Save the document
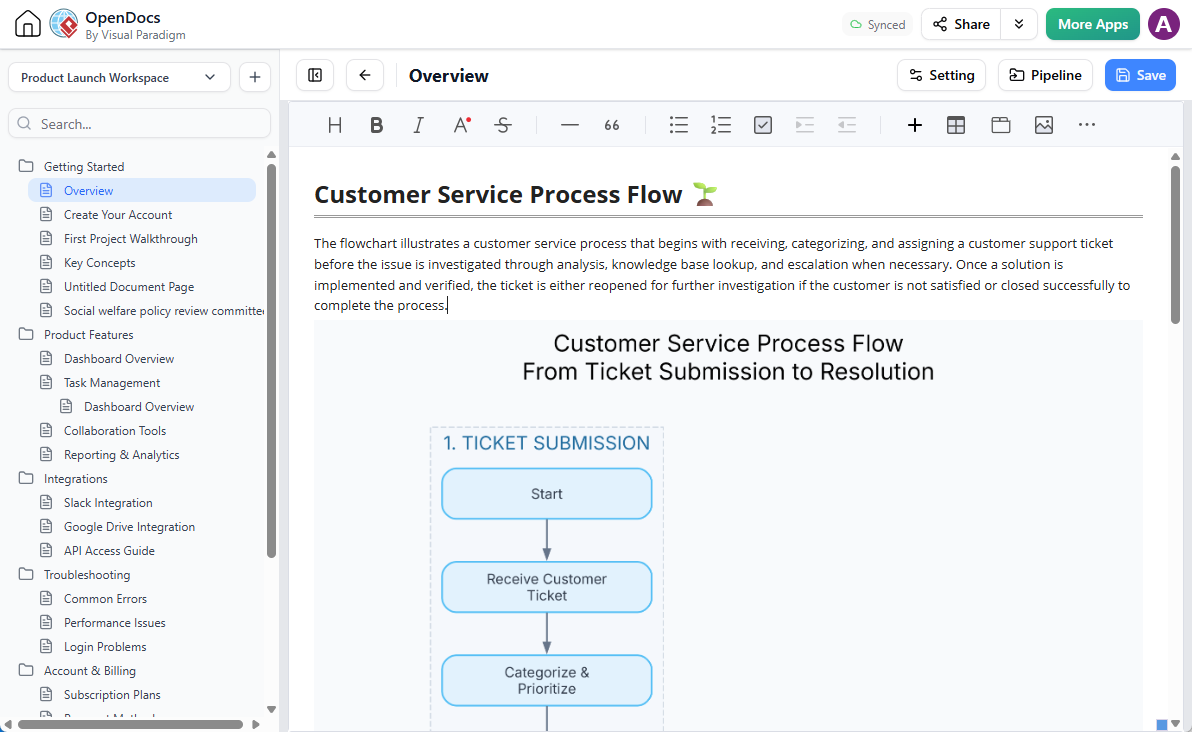This screenshot has width=1192, height=732. (x=1140, y=75)
